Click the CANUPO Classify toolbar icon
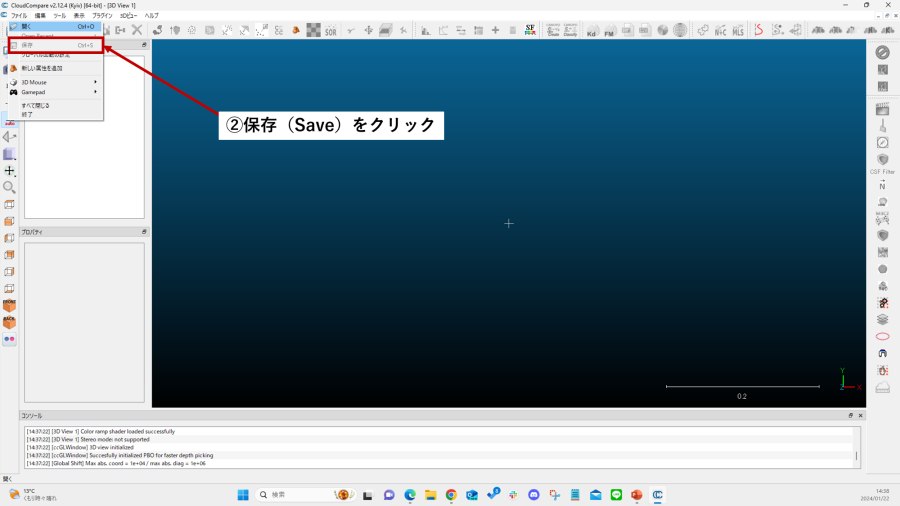 (x=570, y=30)
